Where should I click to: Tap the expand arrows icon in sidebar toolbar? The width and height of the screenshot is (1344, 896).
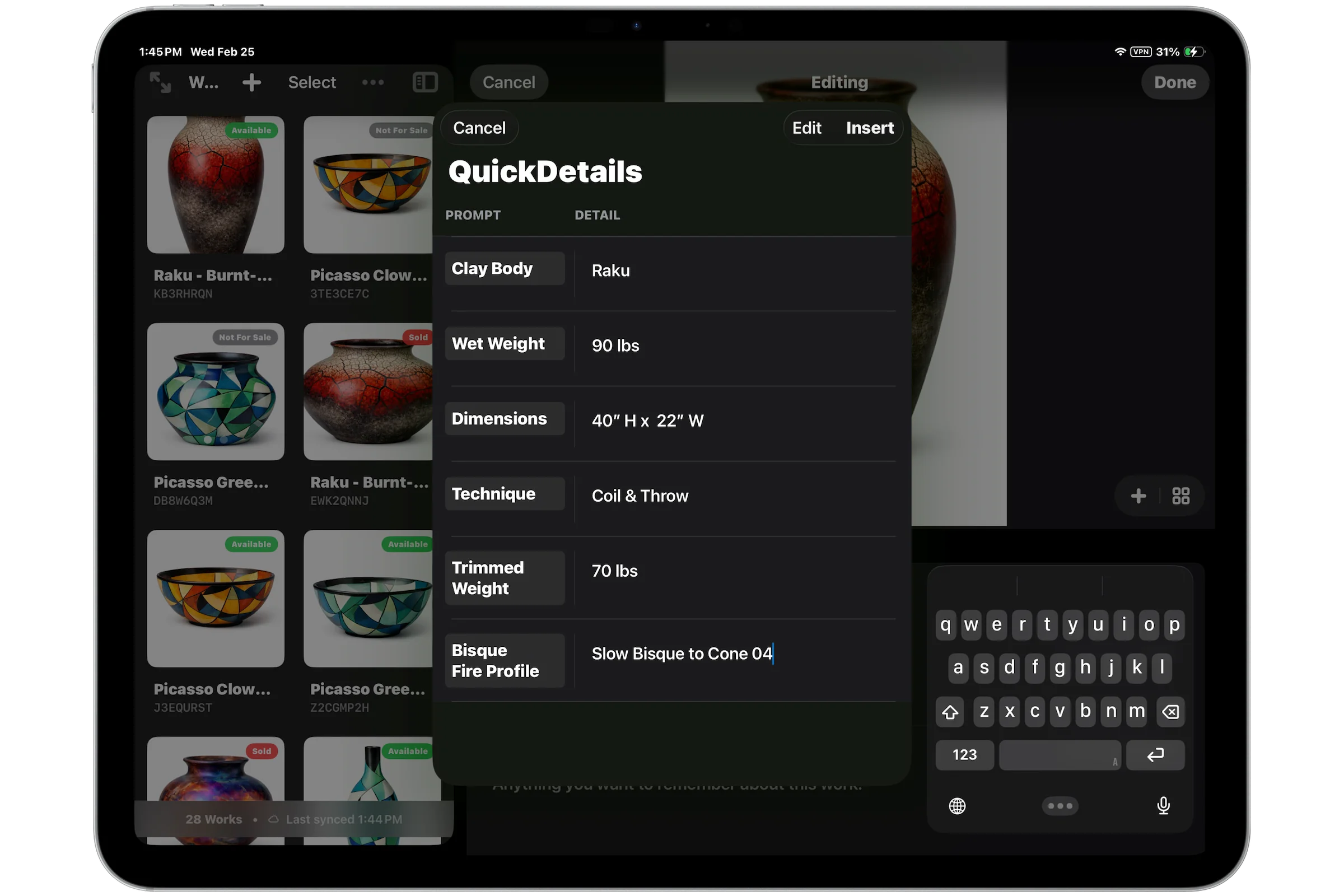coord(160,82)
